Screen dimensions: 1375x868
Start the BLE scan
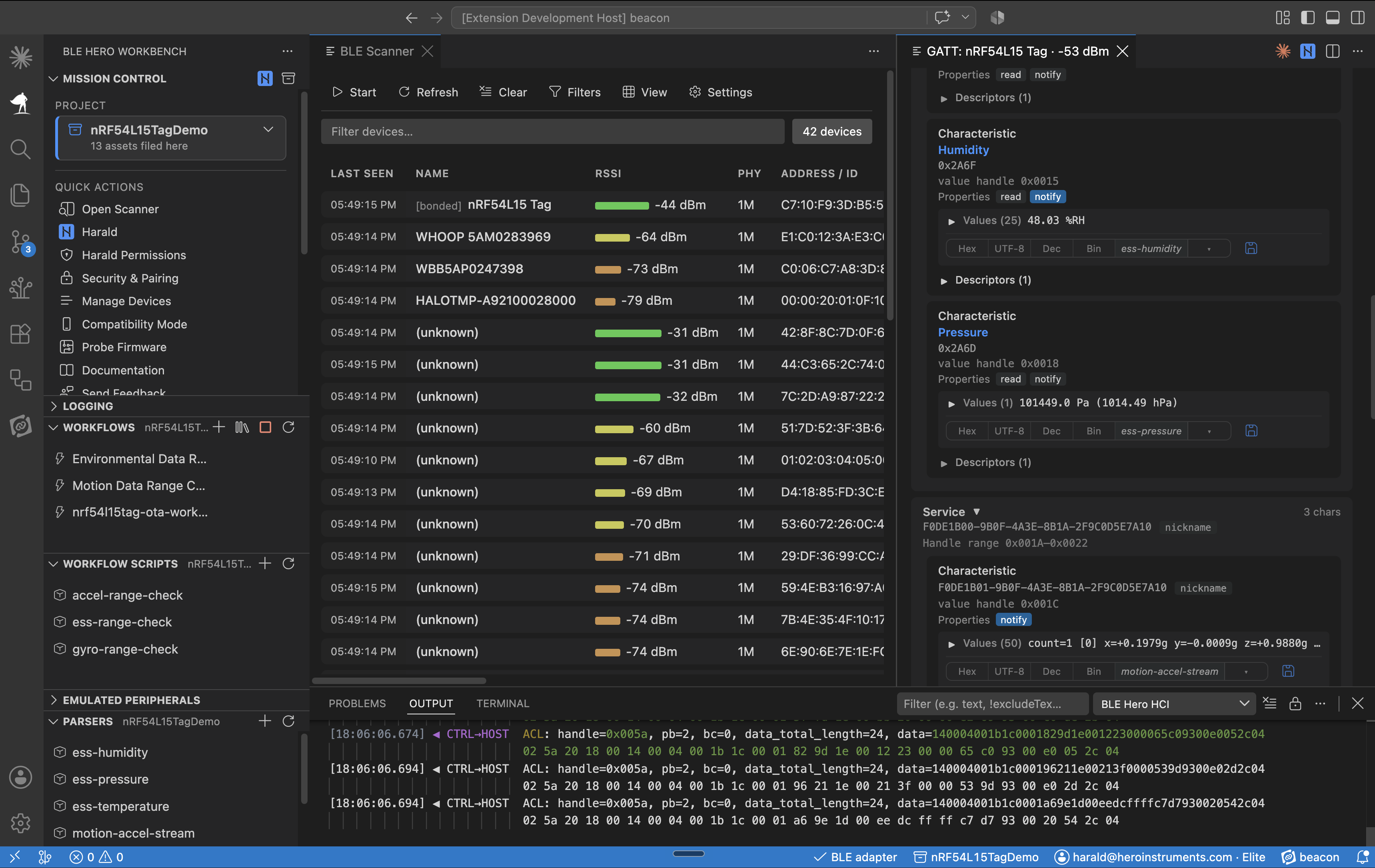point(354,92)
